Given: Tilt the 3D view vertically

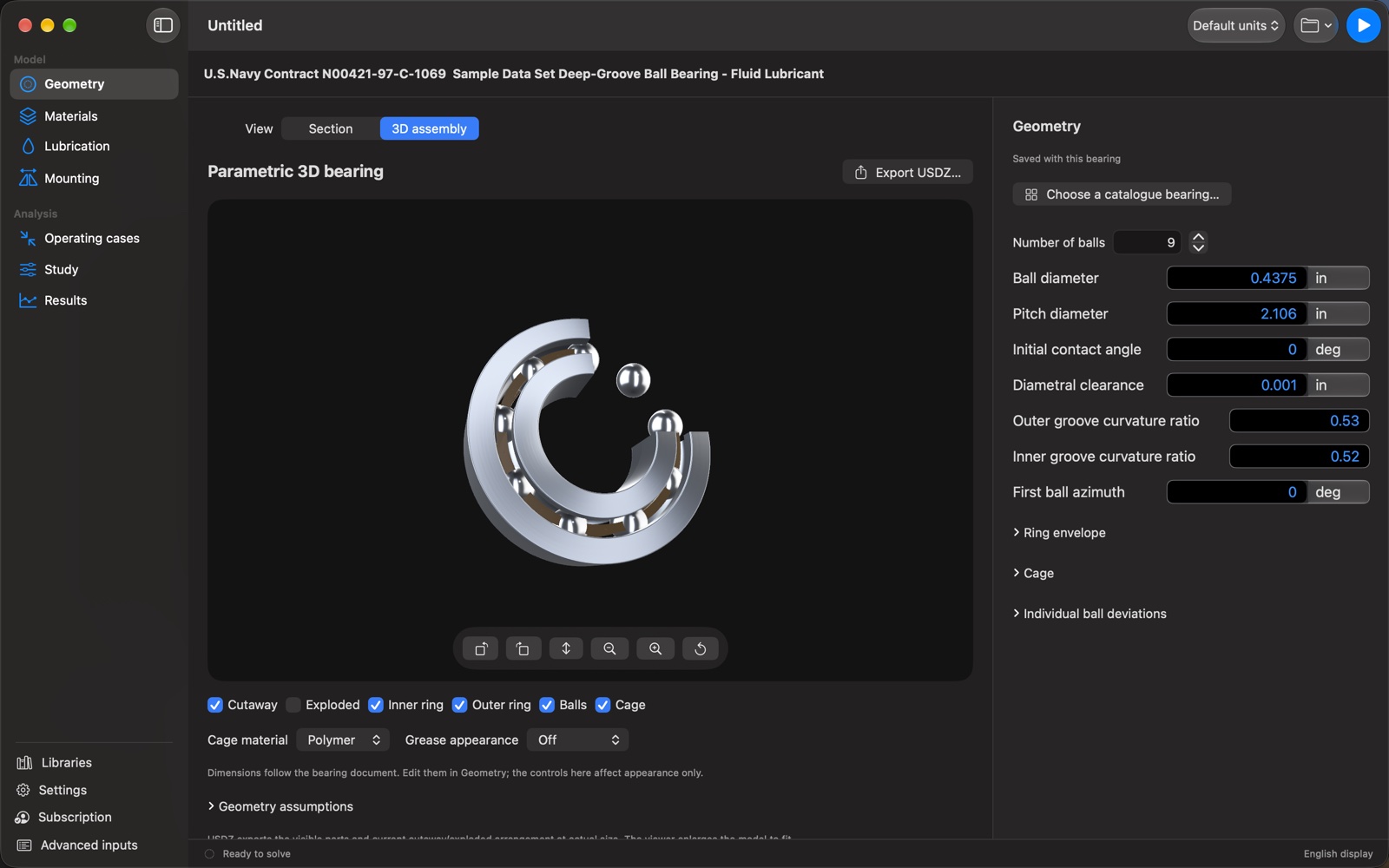Looking at the screenshot, I should (x=566, y=648).
